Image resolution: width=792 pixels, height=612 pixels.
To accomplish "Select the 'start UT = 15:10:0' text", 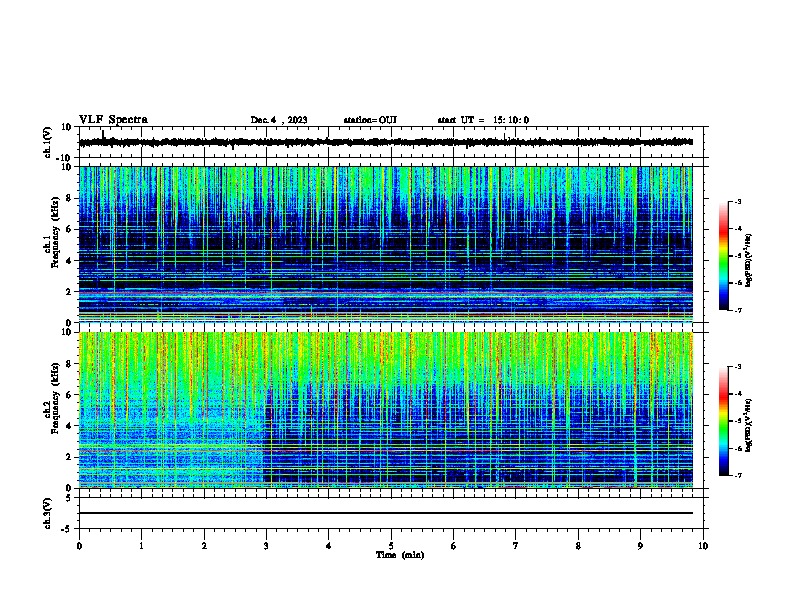I will (x=483, y=120).
